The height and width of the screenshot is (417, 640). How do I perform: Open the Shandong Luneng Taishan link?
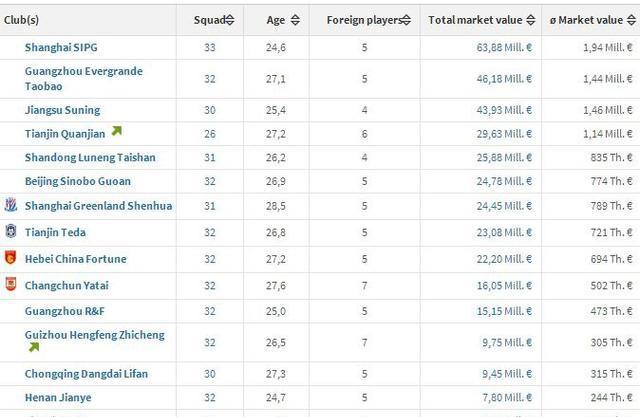(x=90, y=157)
